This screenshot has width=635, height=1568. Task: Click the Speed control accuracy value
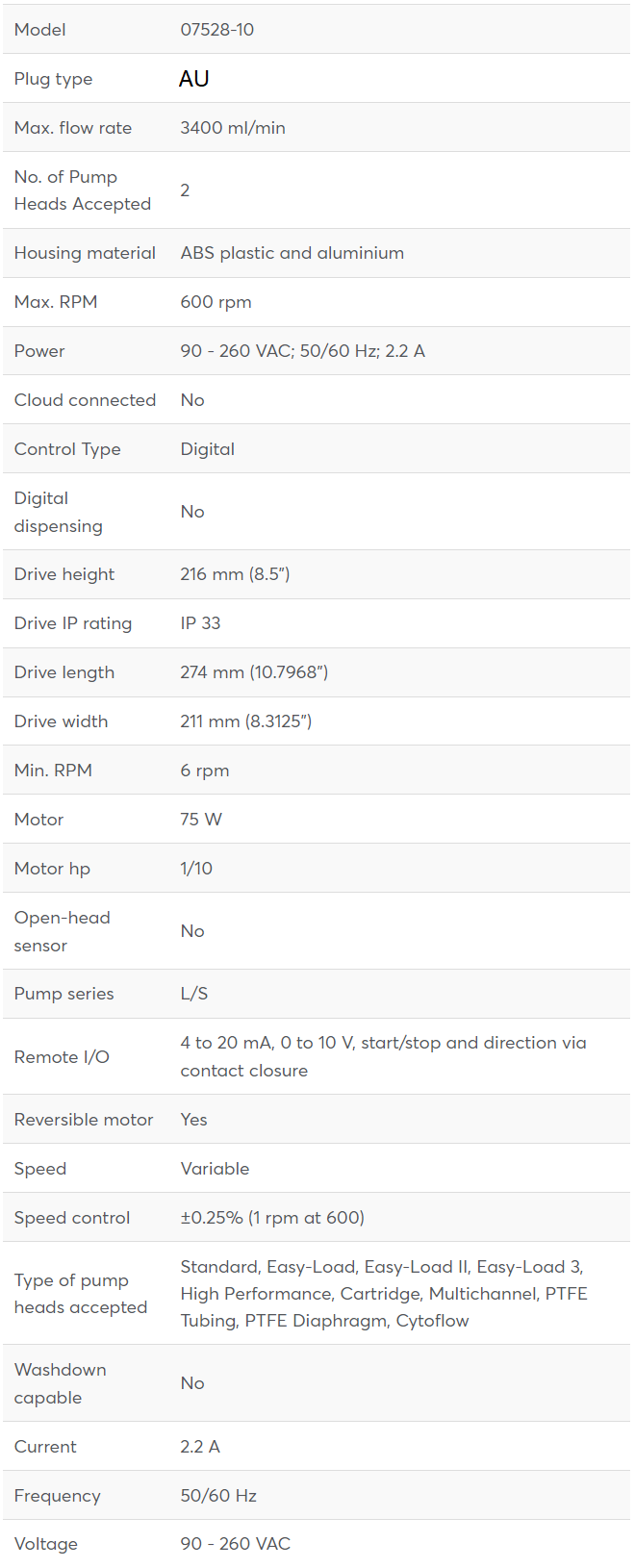coord(272,1218)
